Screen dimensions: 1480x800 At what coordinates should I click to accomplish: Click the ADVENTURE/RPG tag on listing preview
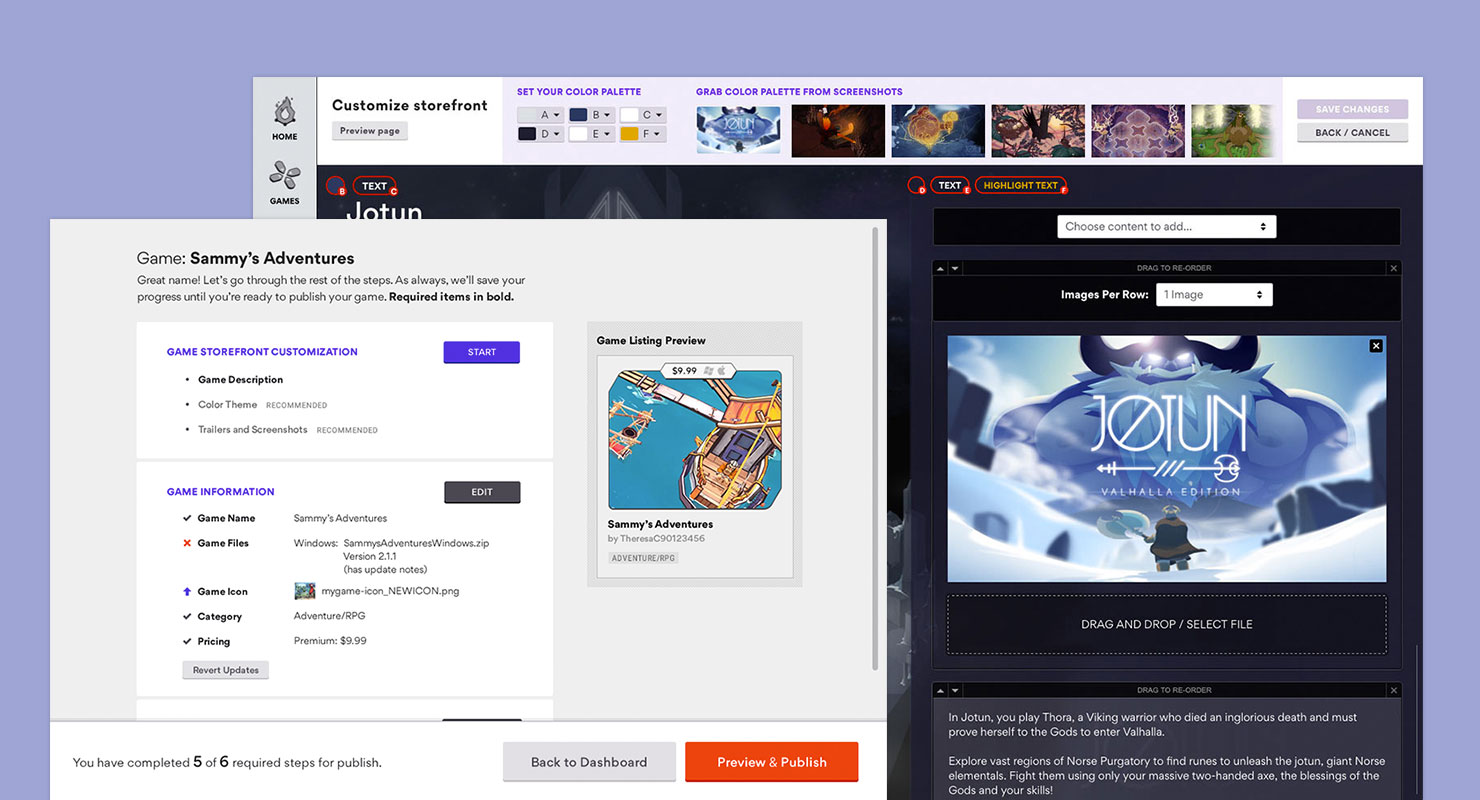coord(643,558)
